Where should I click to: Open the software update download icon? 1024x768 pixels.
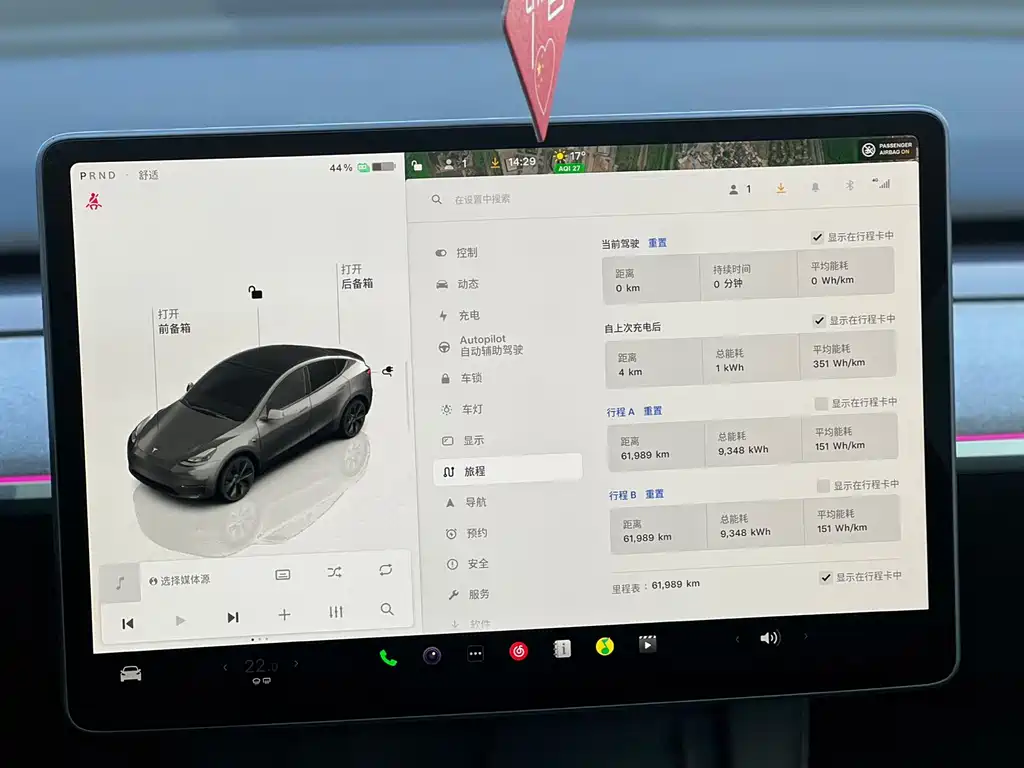click(x=781, y=188)
